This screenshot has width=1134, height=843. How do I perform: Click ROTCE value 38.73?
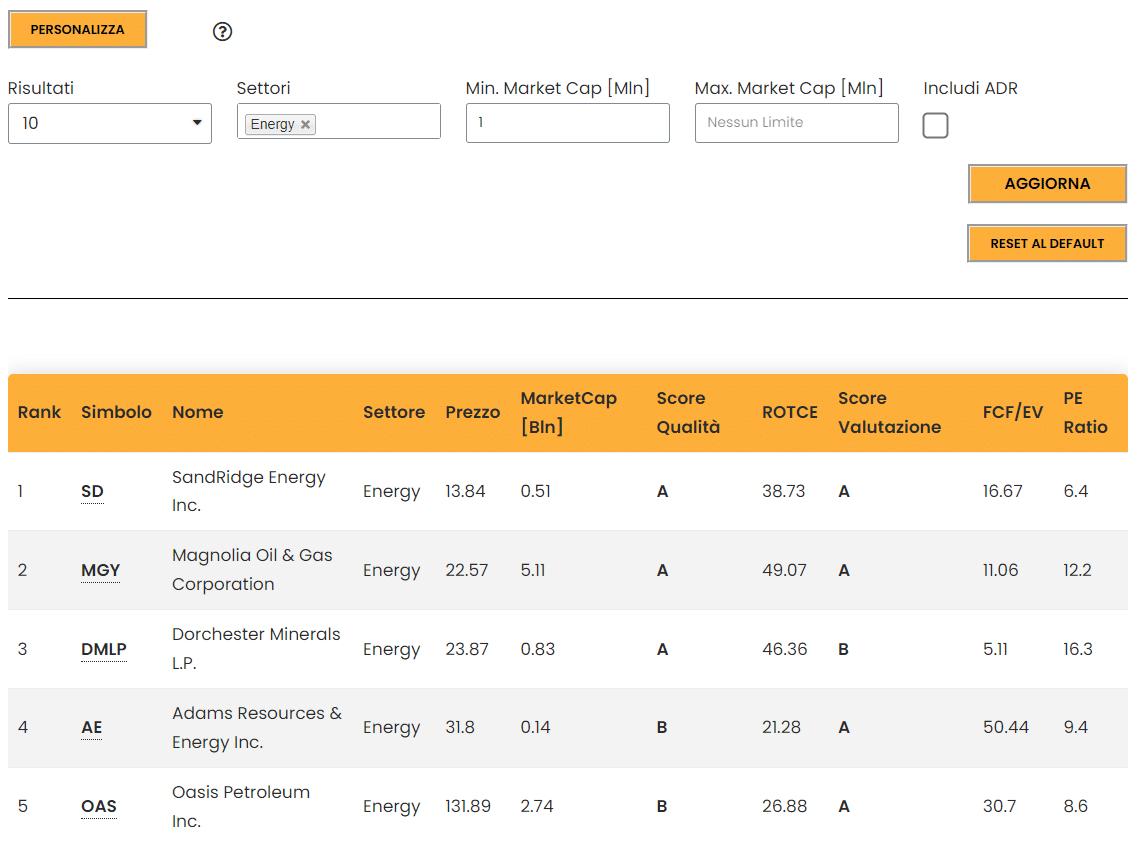tap(783, 492)
